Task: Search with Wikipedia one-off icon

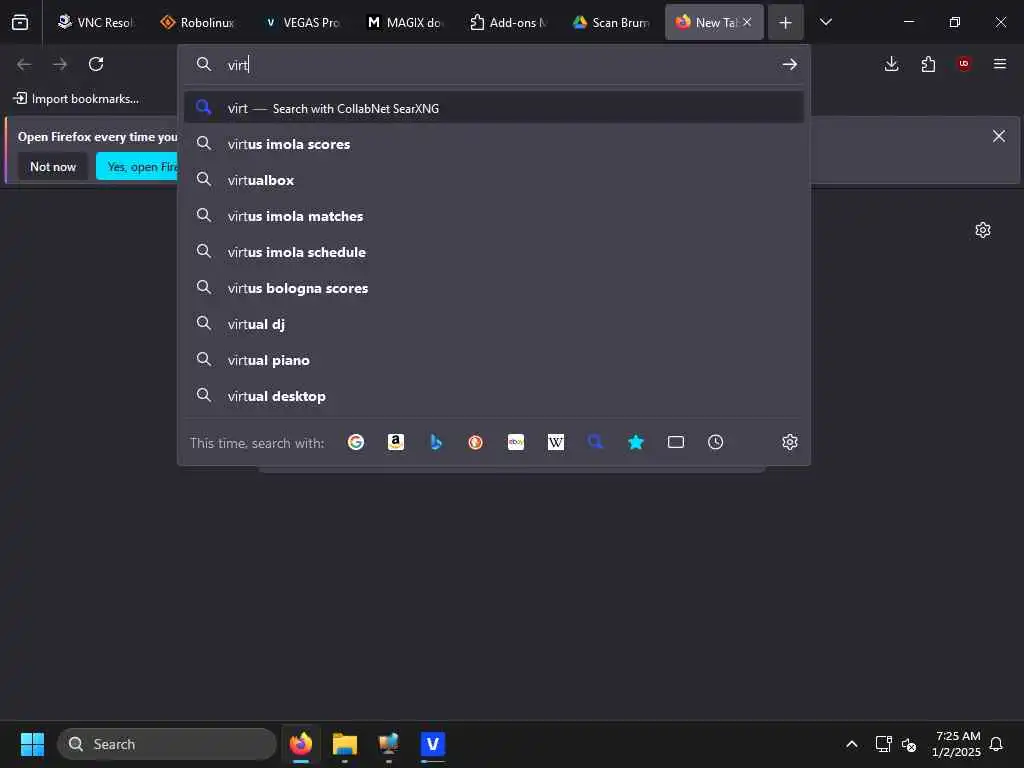Action: [556, 442]
